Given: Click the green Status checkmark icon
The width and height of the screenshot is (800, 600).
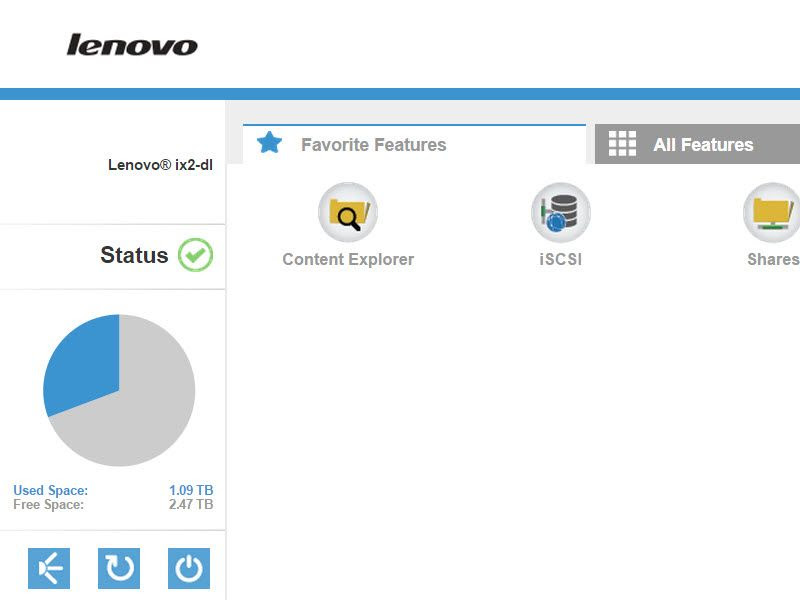Looking at the screenshot, I should click(x=195, y=255).
